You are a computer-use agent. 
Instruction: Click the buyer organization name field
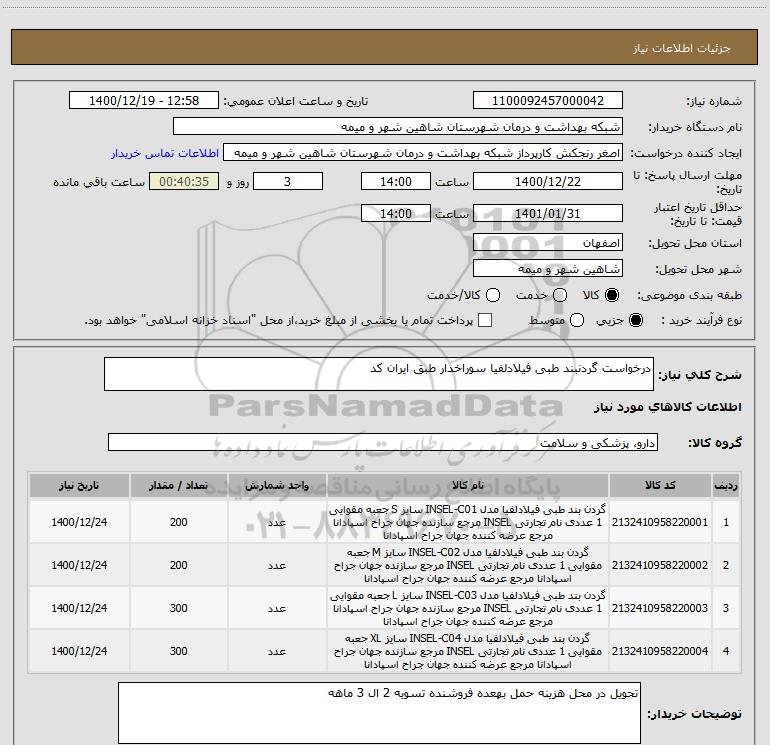[398, 127]
